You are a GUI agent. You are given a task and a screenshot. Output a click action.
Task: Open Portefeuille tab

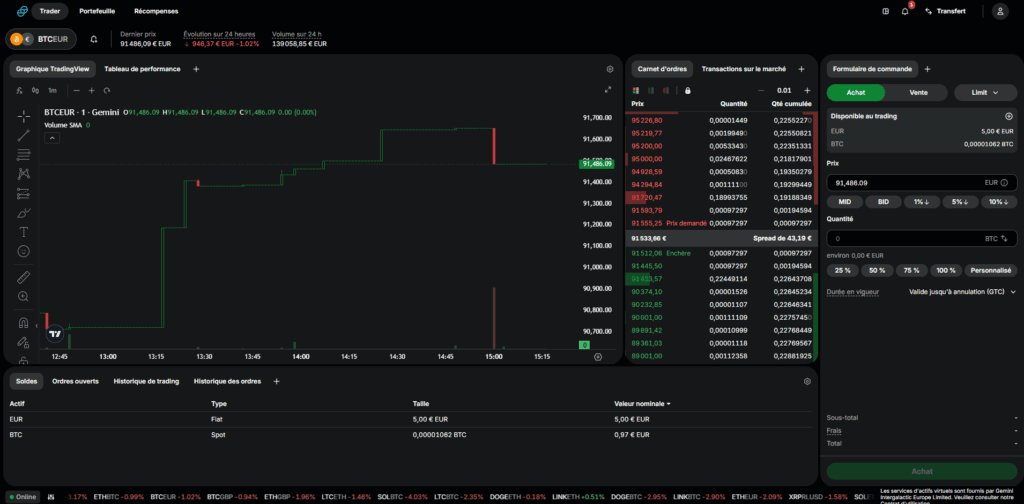coord(97,11)
